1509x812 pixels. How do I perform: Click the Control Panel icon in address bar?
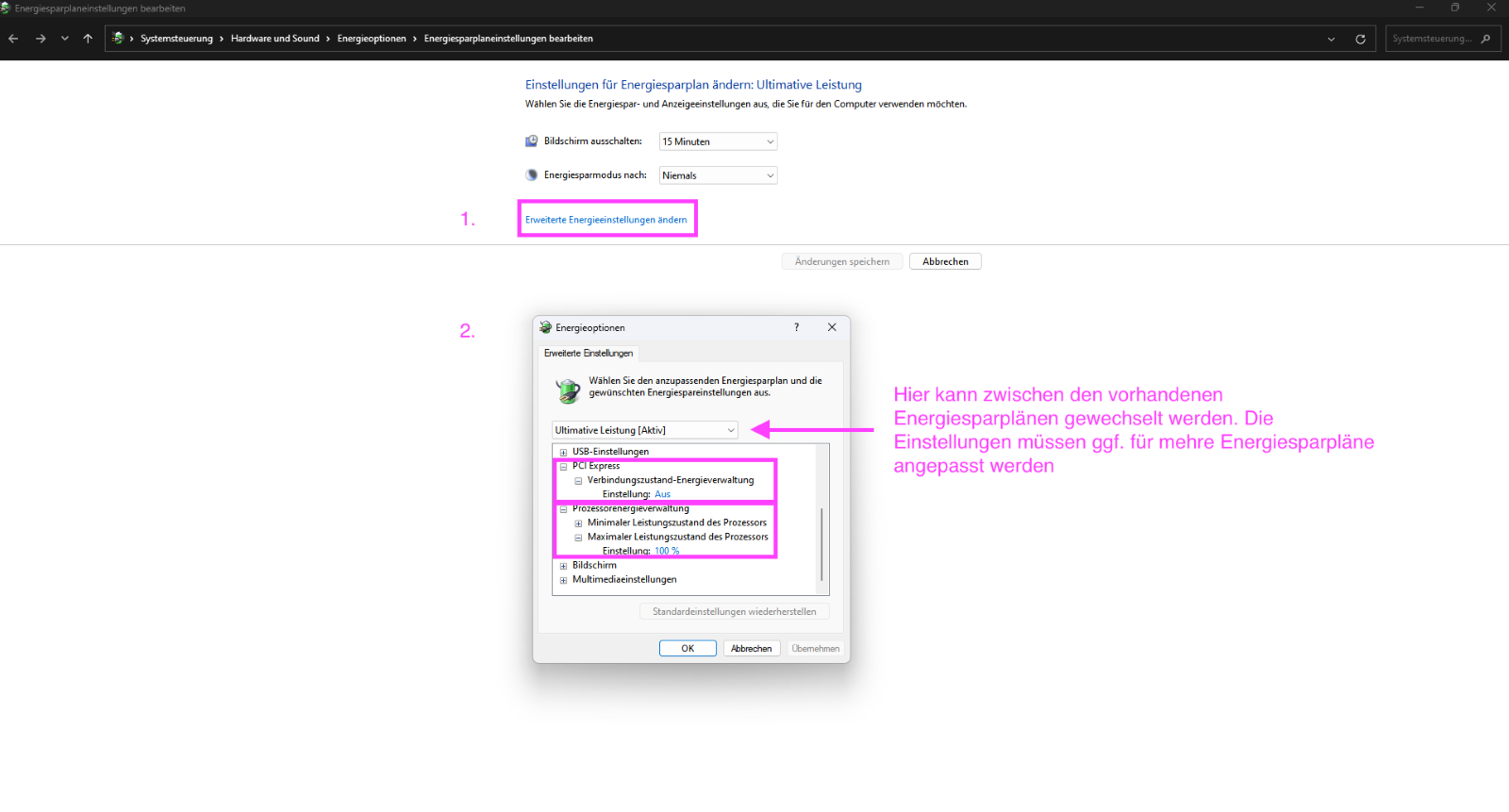[x=118, y=39]
